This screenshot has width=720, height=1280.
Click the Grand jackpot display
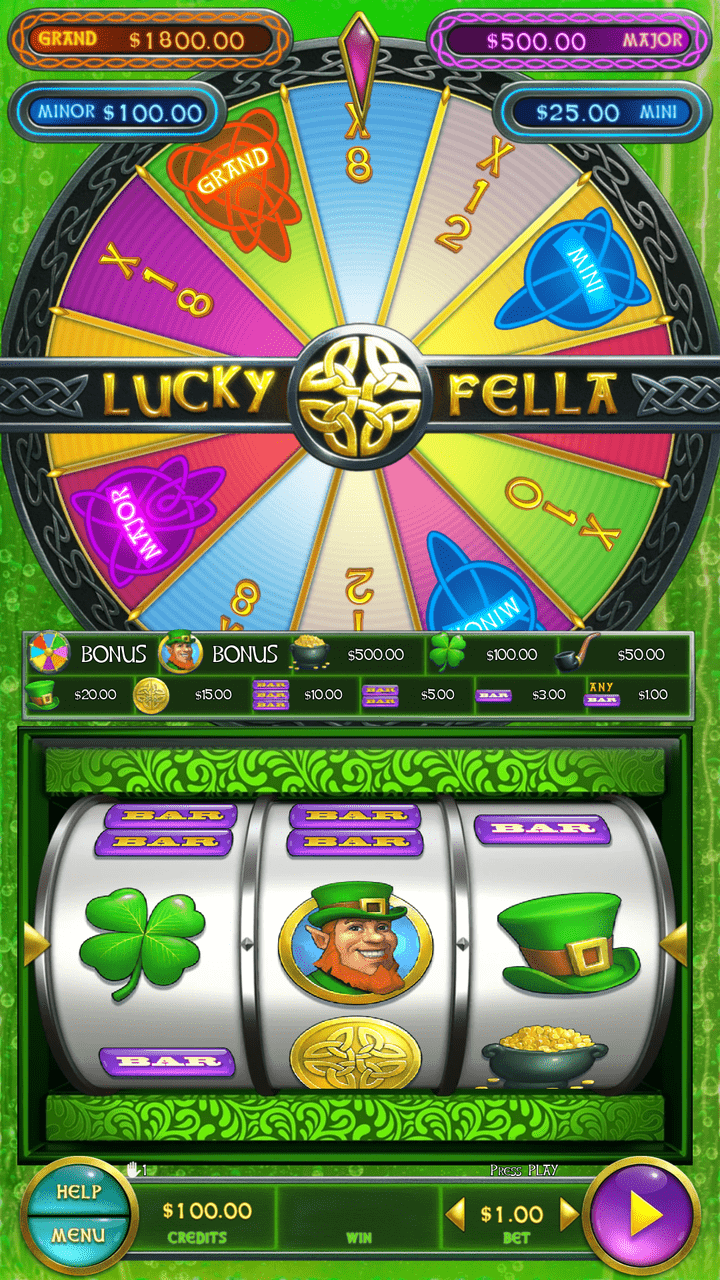(x=149, y=40)
